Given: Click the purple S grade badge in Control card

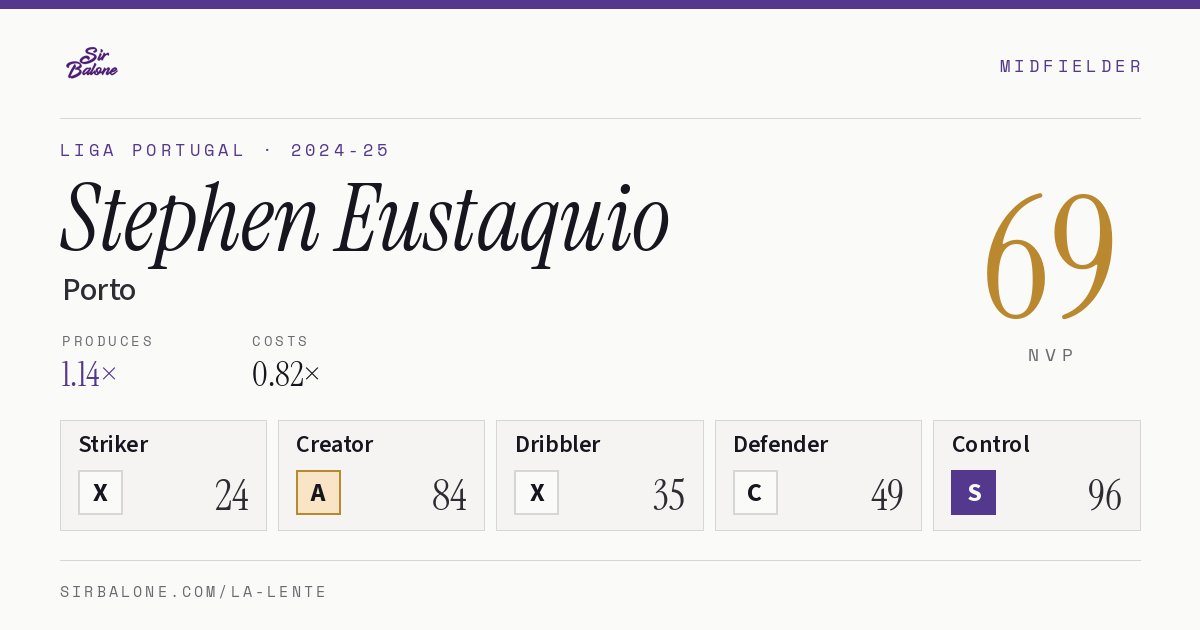Looking at the screenshot, I should (x=974, y=492).
